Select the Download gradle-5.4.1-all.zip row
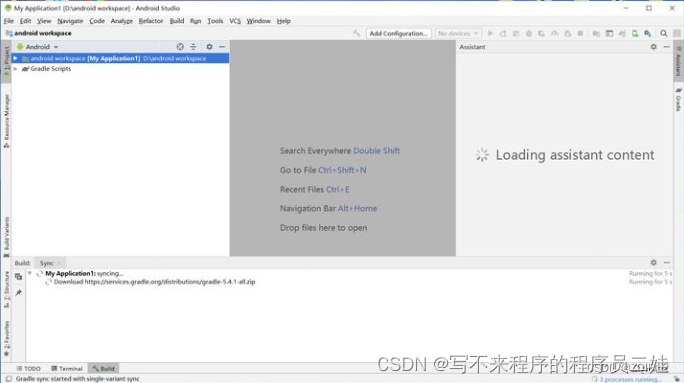This screenshot has height=383, width=684. (154, 282)
